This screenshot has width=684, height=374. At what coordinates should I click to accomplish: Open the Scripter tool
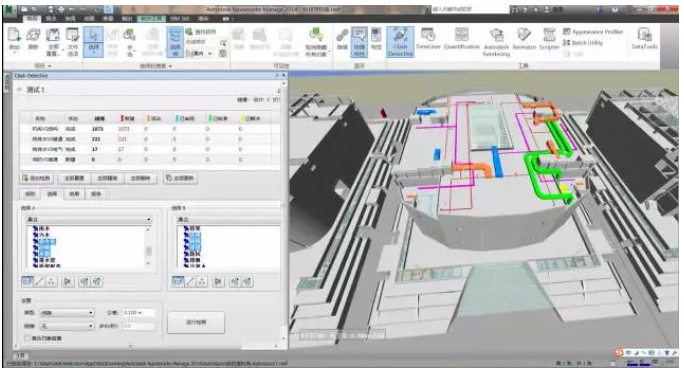[549, 38]
